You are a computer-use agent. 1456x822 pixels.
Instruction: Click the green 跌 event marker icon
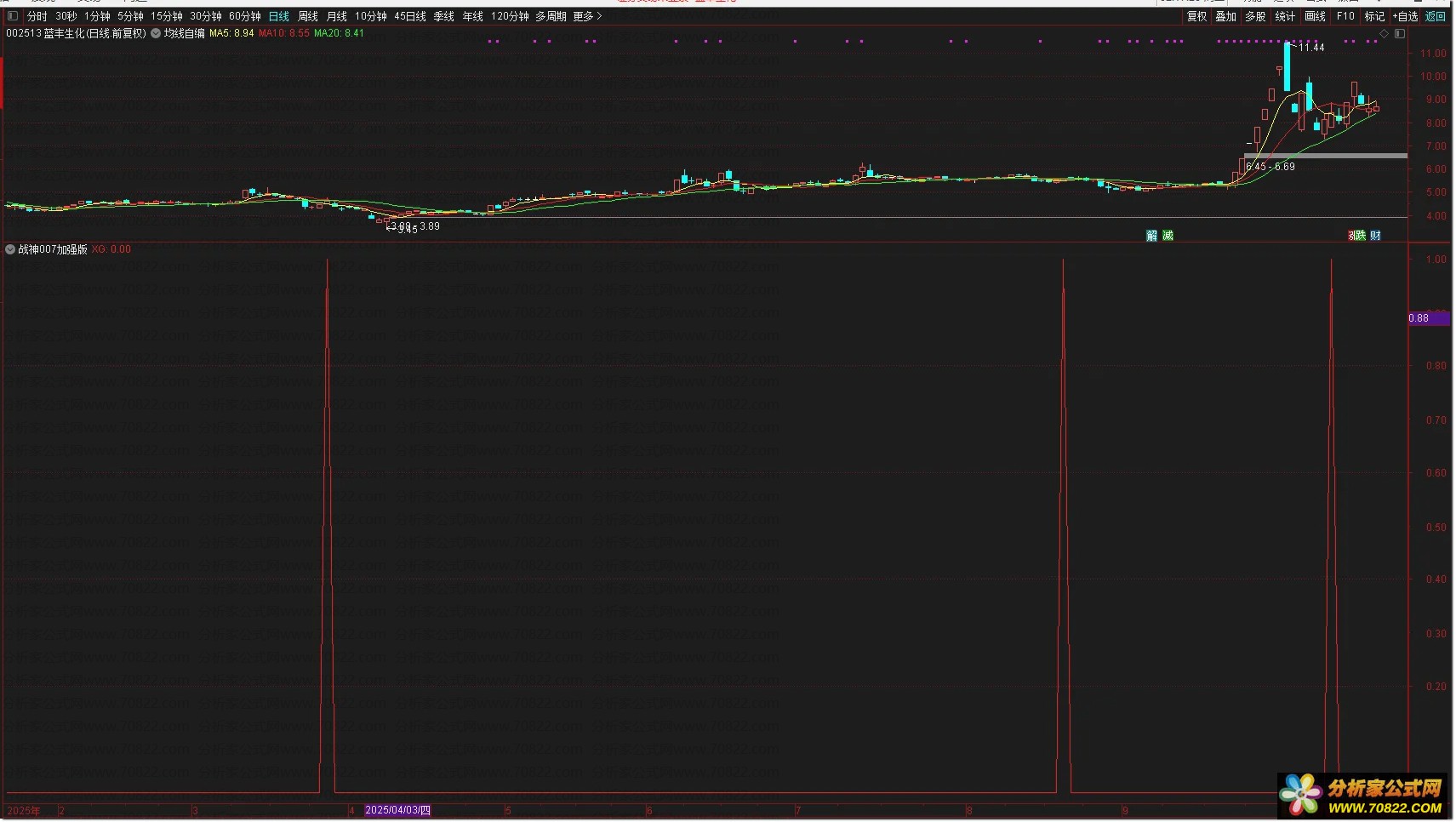pos(1360,236)
